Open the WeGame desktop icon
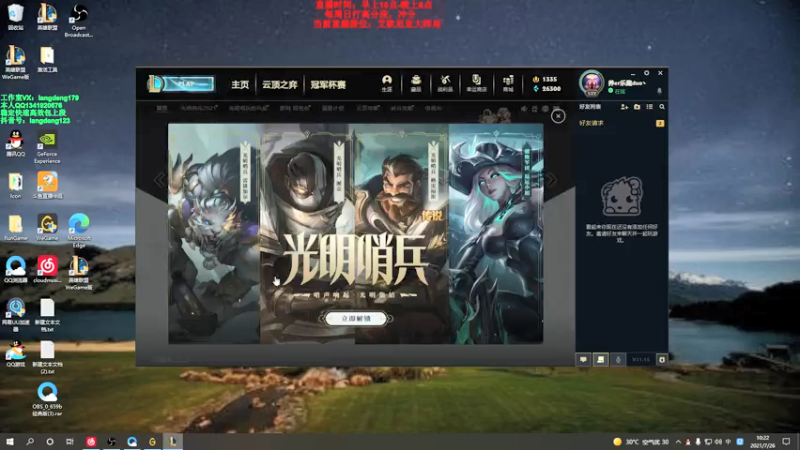 (x=47, y=227)
